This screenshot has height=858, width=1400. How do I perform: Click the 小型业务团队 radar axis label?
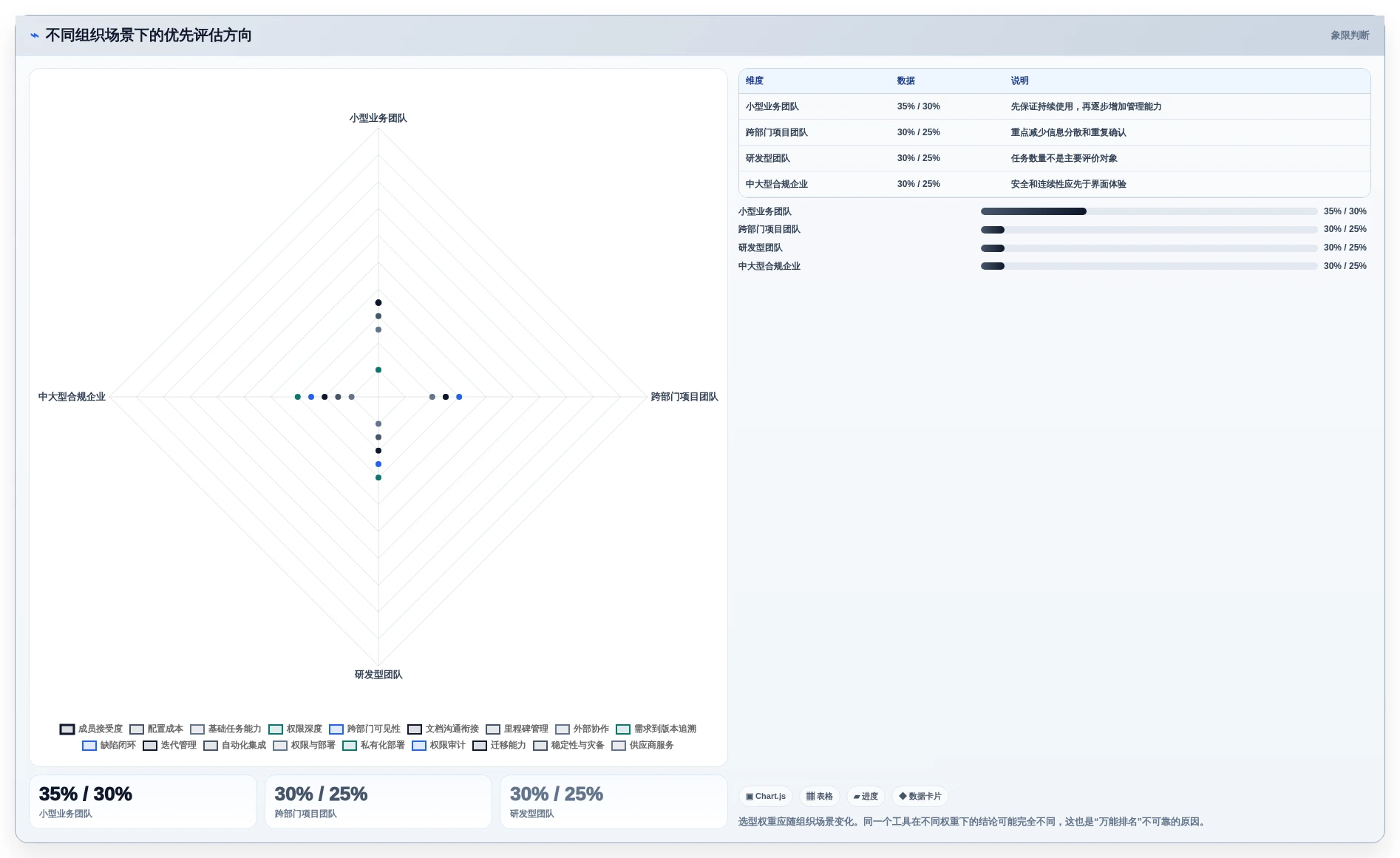click(378, 118)
